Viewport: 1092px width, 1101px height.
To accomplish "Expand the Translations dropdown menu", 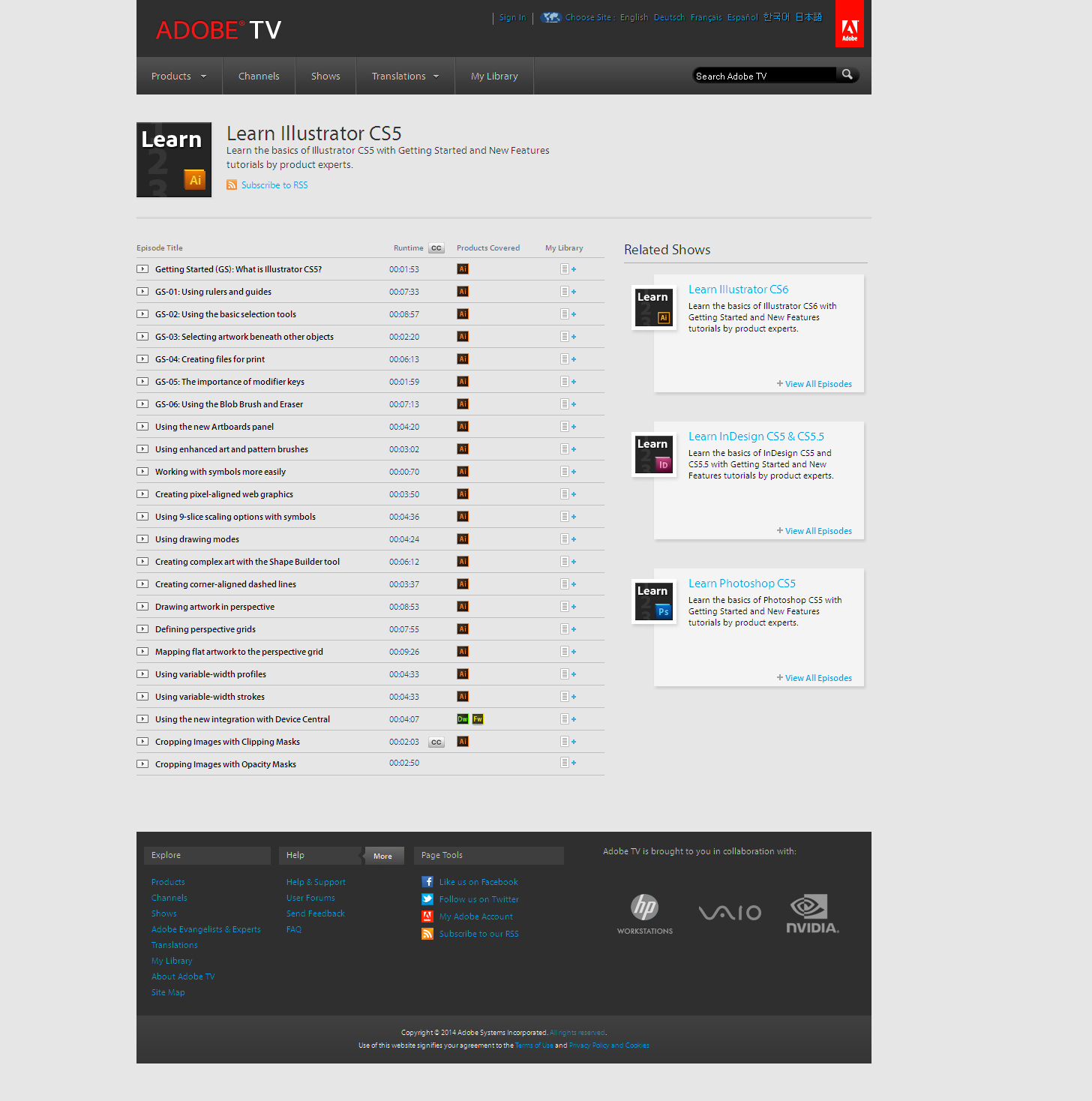I will pos(405,76).
